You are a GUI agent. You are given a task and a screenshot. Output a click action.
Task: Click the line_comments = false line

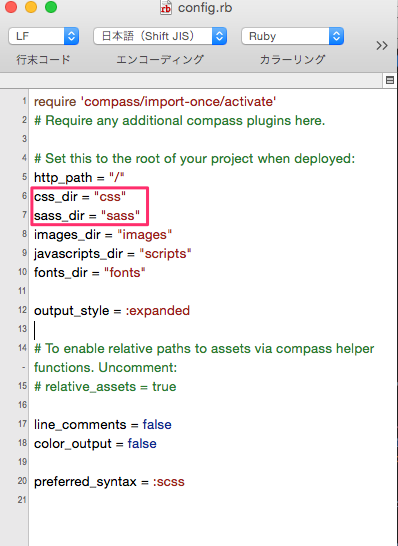point(103,424)
